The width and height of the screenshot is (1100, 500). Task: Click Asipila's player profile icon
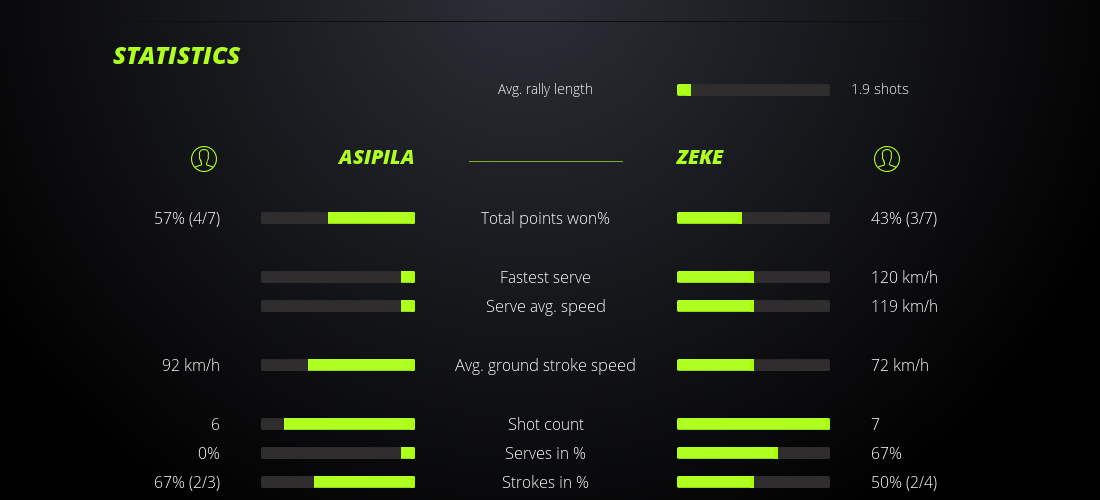tap(204, 158)
